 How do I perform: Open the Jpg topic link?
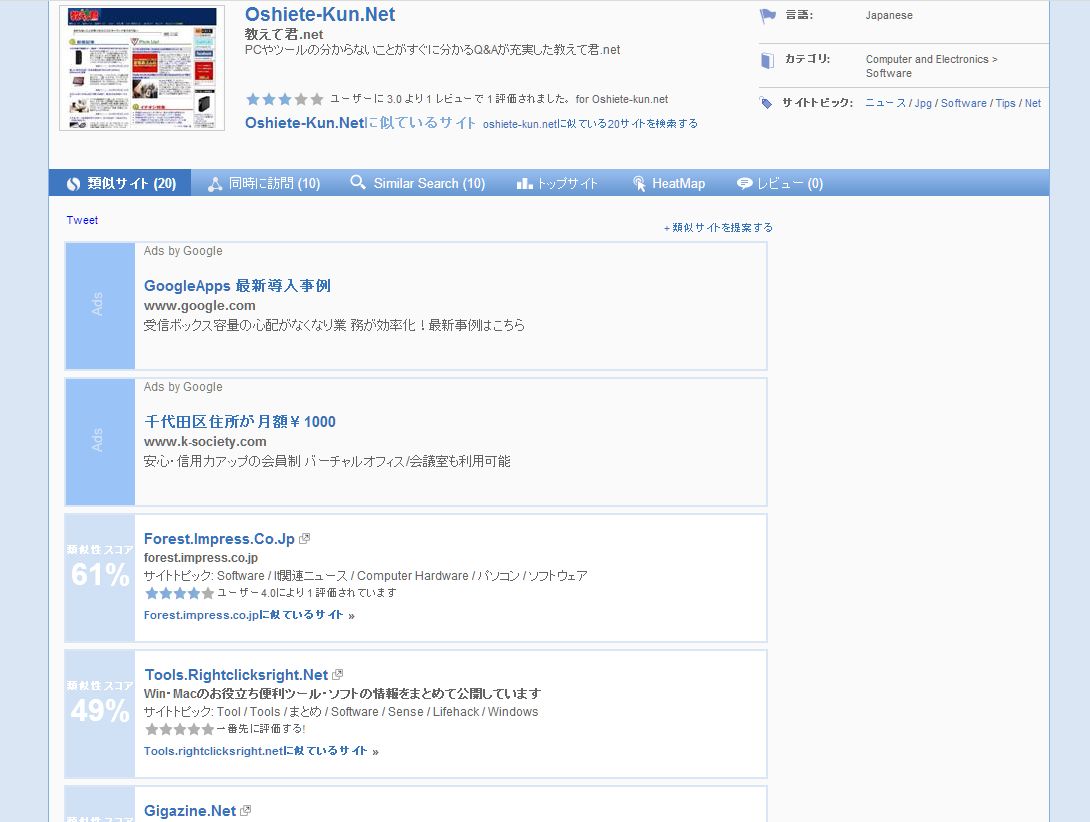[x=923, y=103]
